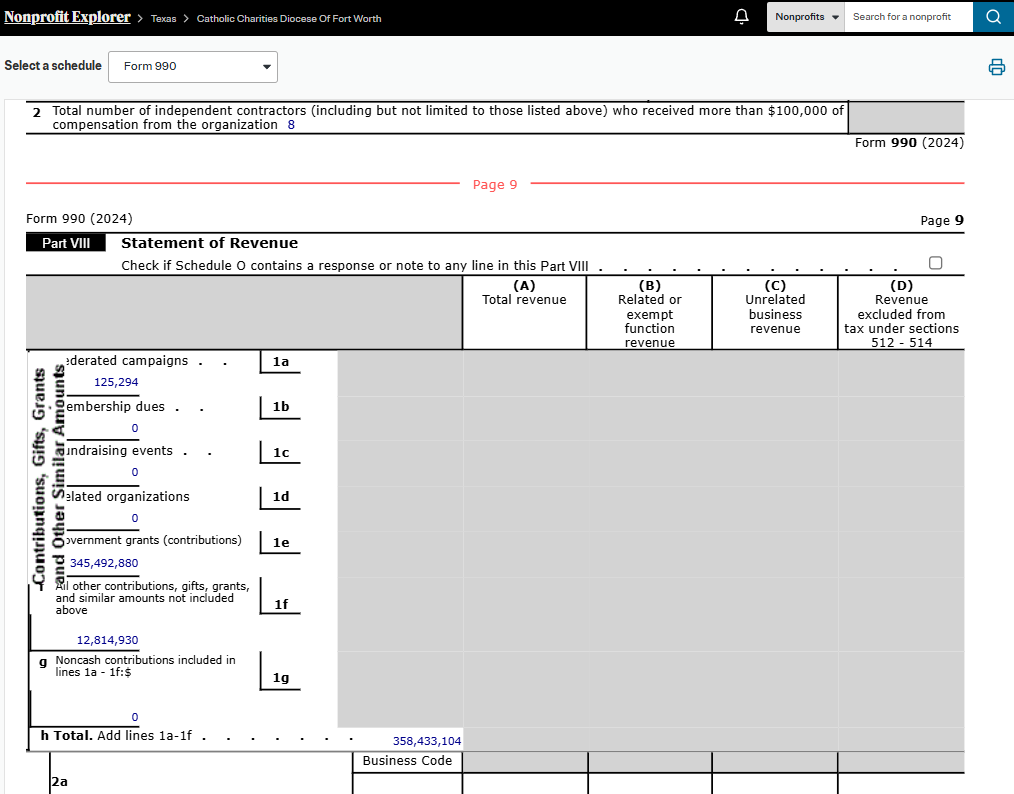Click the line 2a label
Viewport: 1014px width, 794px height.
coord(59,782)
